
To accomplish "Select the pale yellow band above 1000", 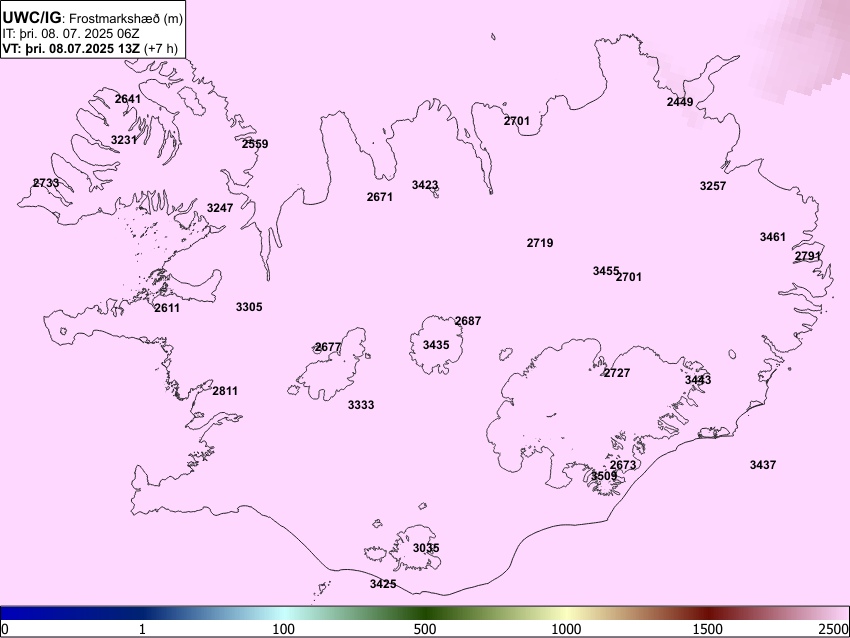I will point(566,613).
